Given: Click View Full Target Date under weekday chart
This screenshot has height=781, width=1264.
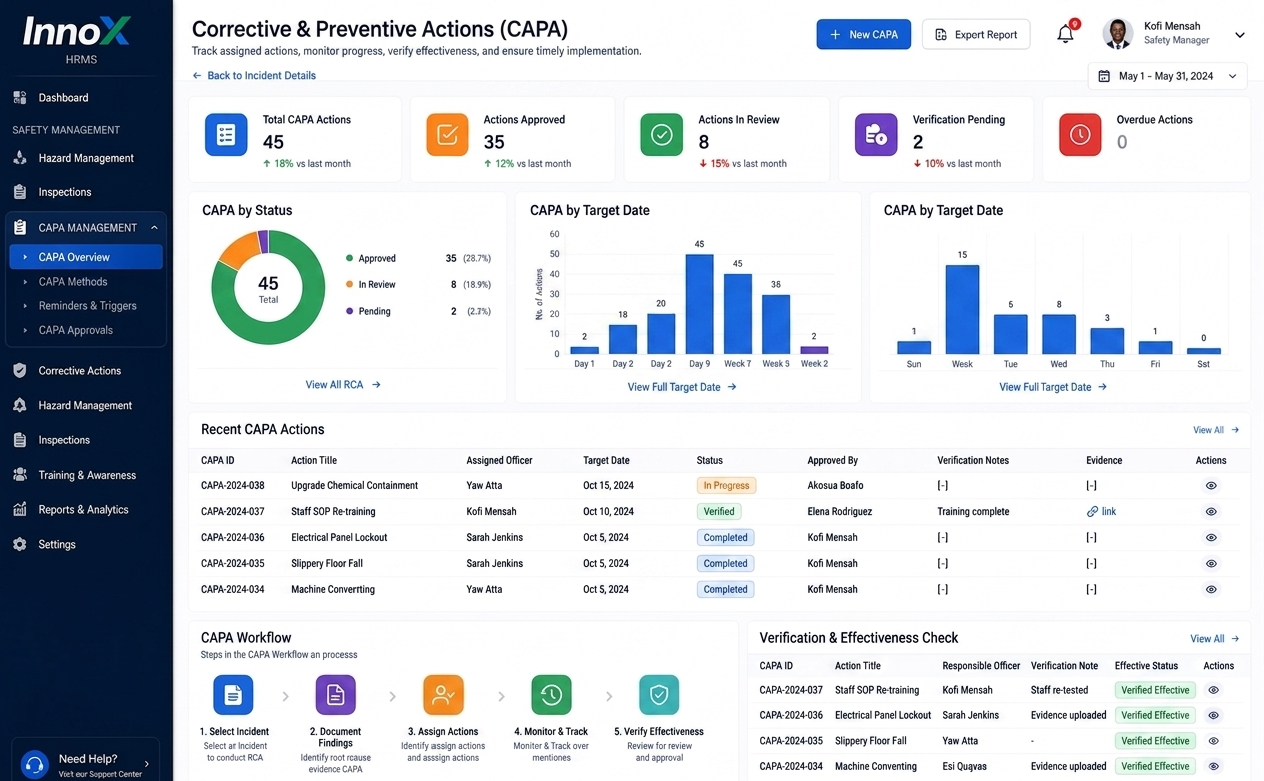Looking at the screenshot, I should (x=1053, y=387).
